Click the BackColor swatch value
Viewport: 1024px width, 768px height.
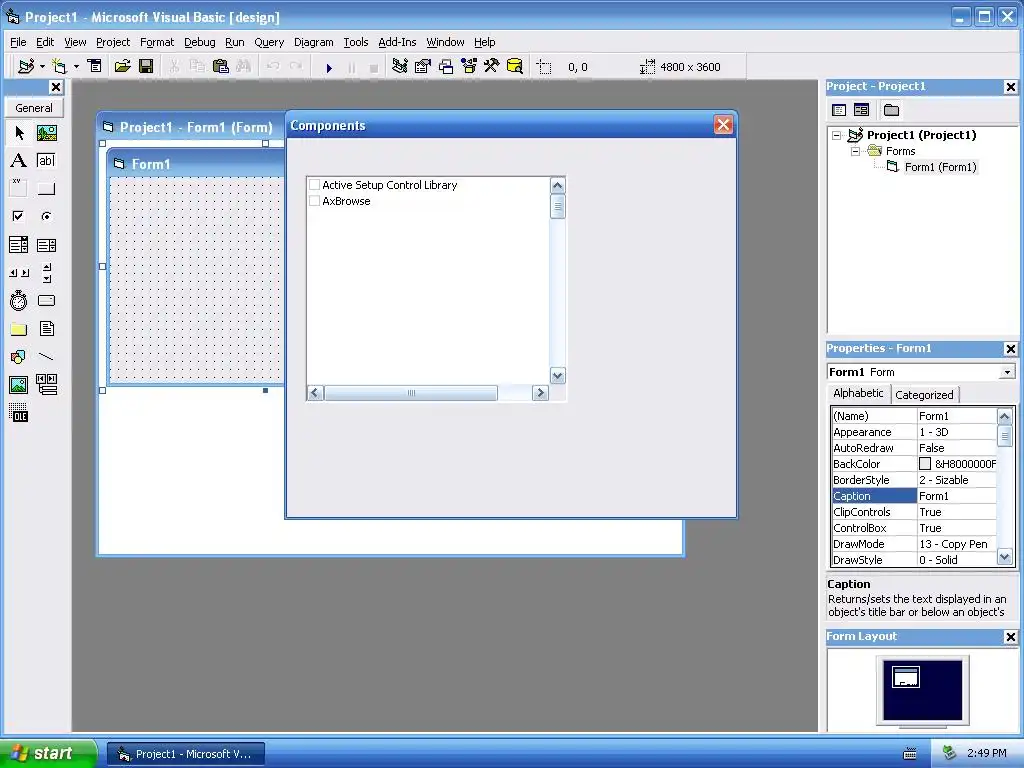(925, 464)
